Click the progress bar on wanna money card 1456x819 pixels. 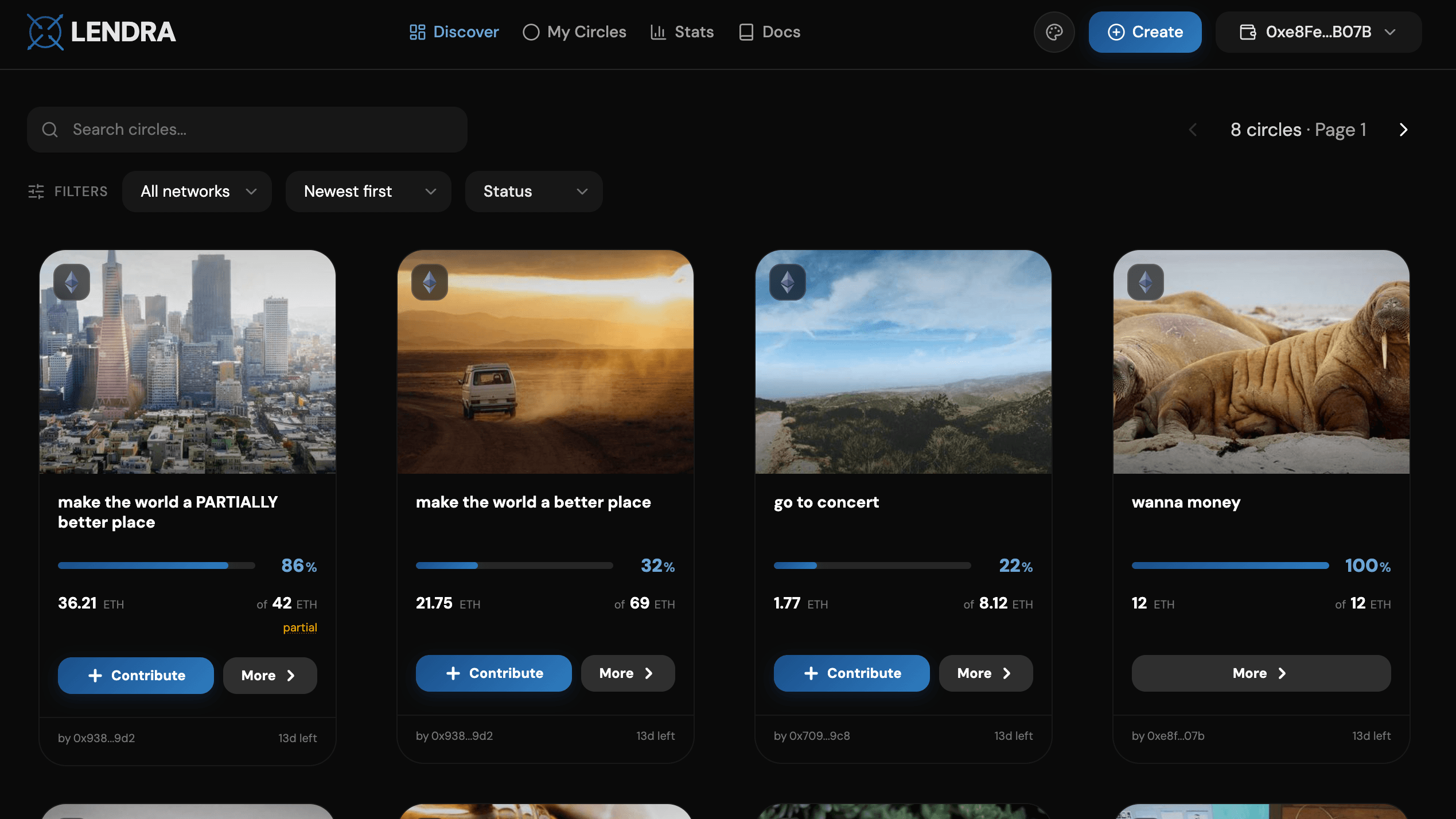tap(1229, 565)
